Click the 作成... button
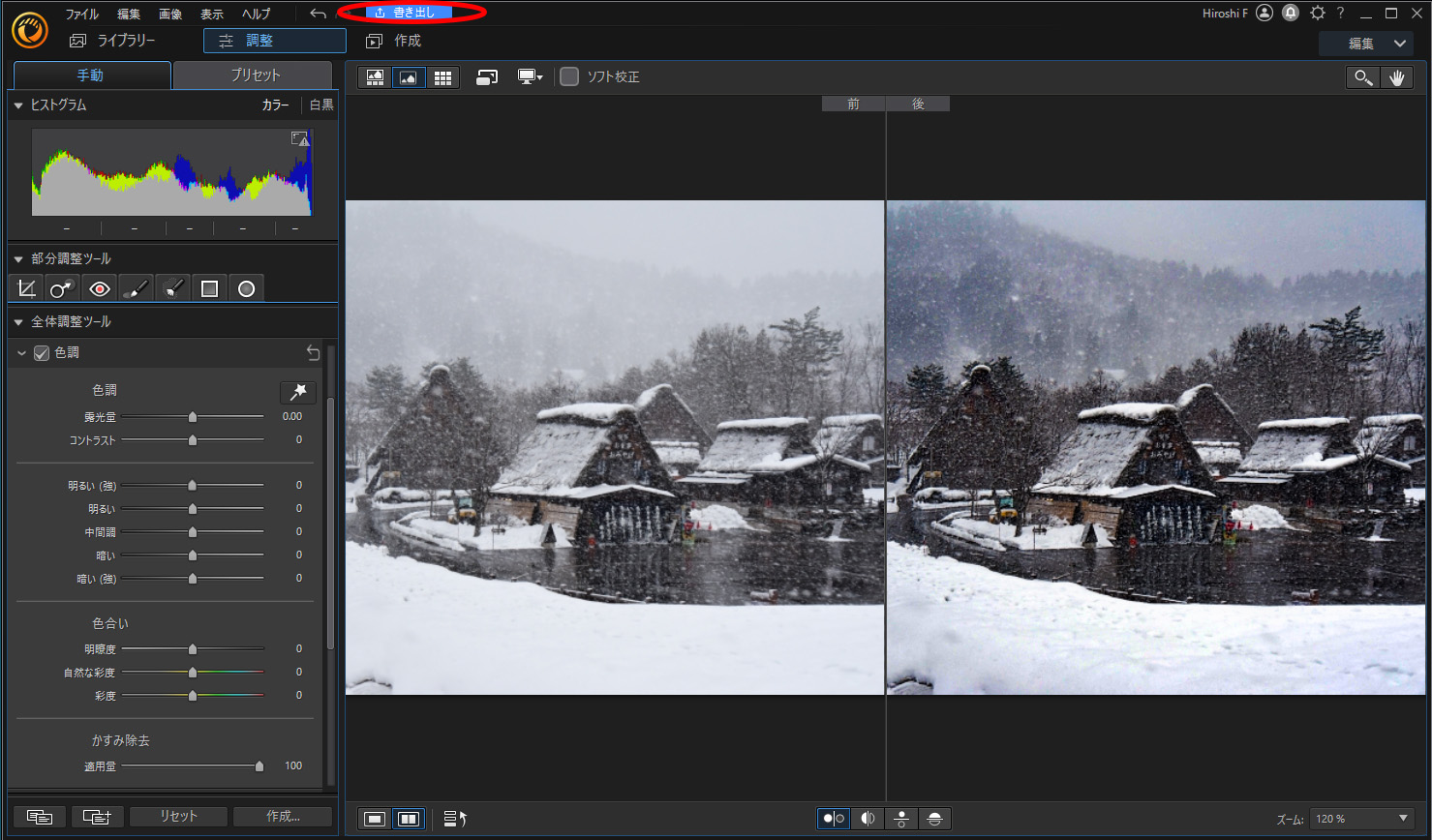The width and height of the screenshot is (1432, 840). click(283, 817)
